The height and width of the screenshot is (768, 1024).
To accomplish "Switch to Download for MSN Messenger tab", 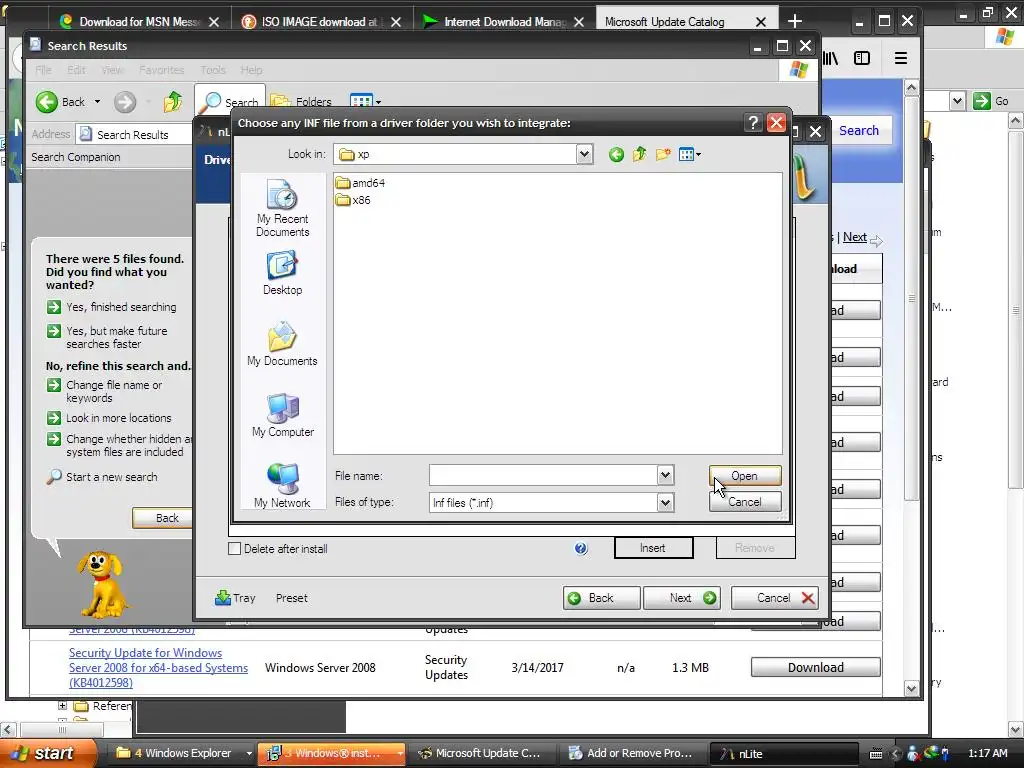I will (140, 22).
